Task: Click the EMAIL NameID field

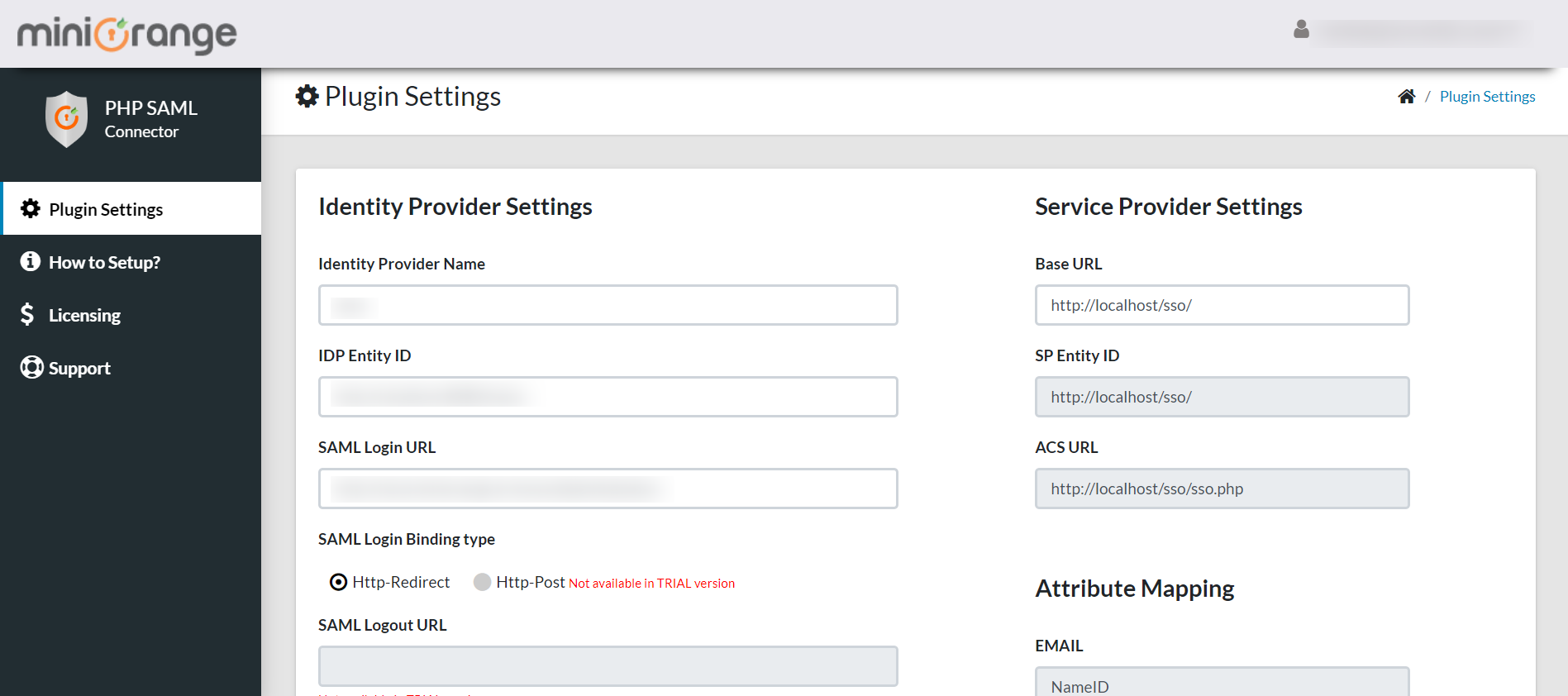Action: pos(1222,682)
